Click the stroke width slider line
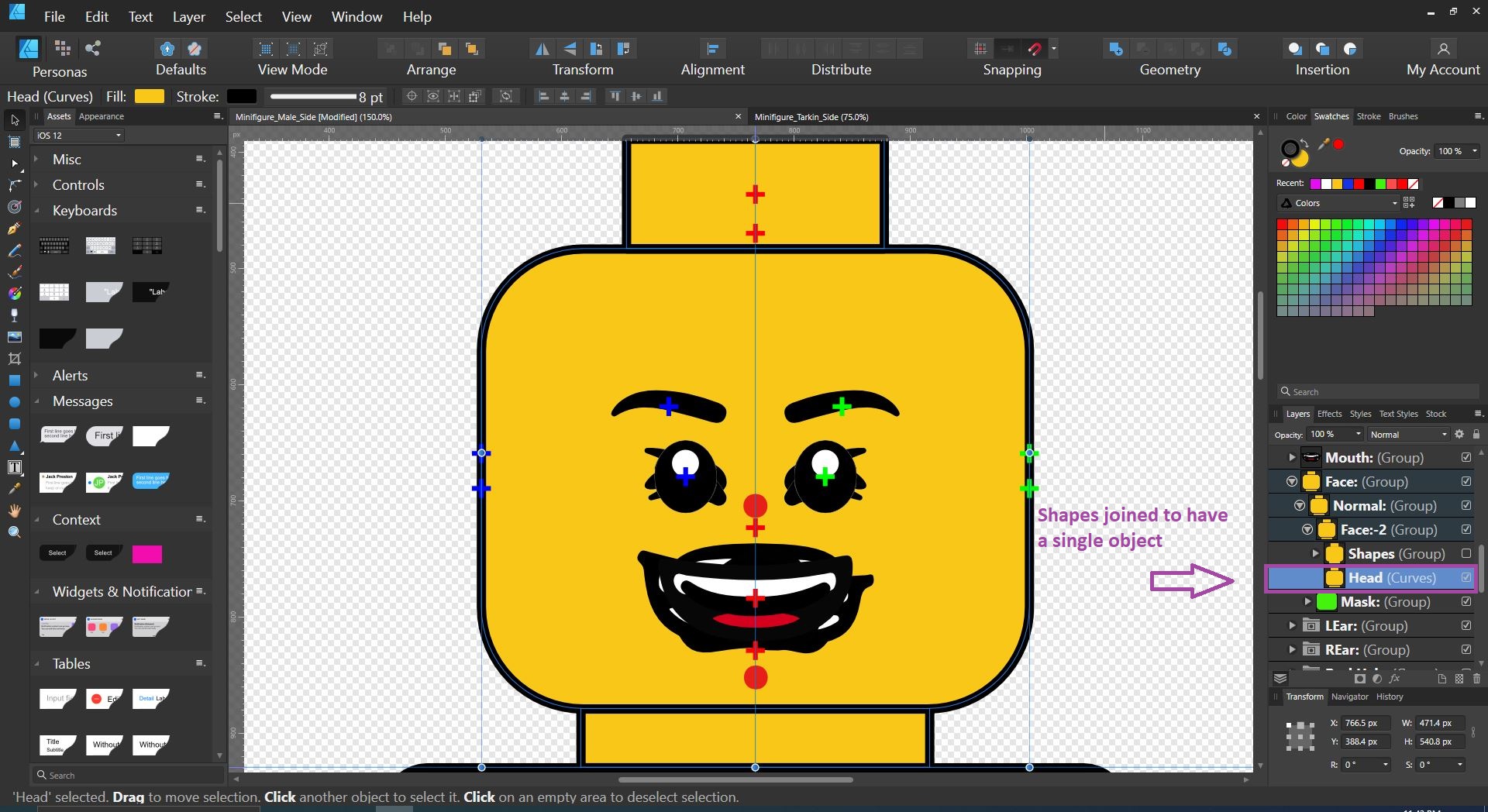Image resolution: width=1488 pixels, height=812 pixels. point(312,97)
